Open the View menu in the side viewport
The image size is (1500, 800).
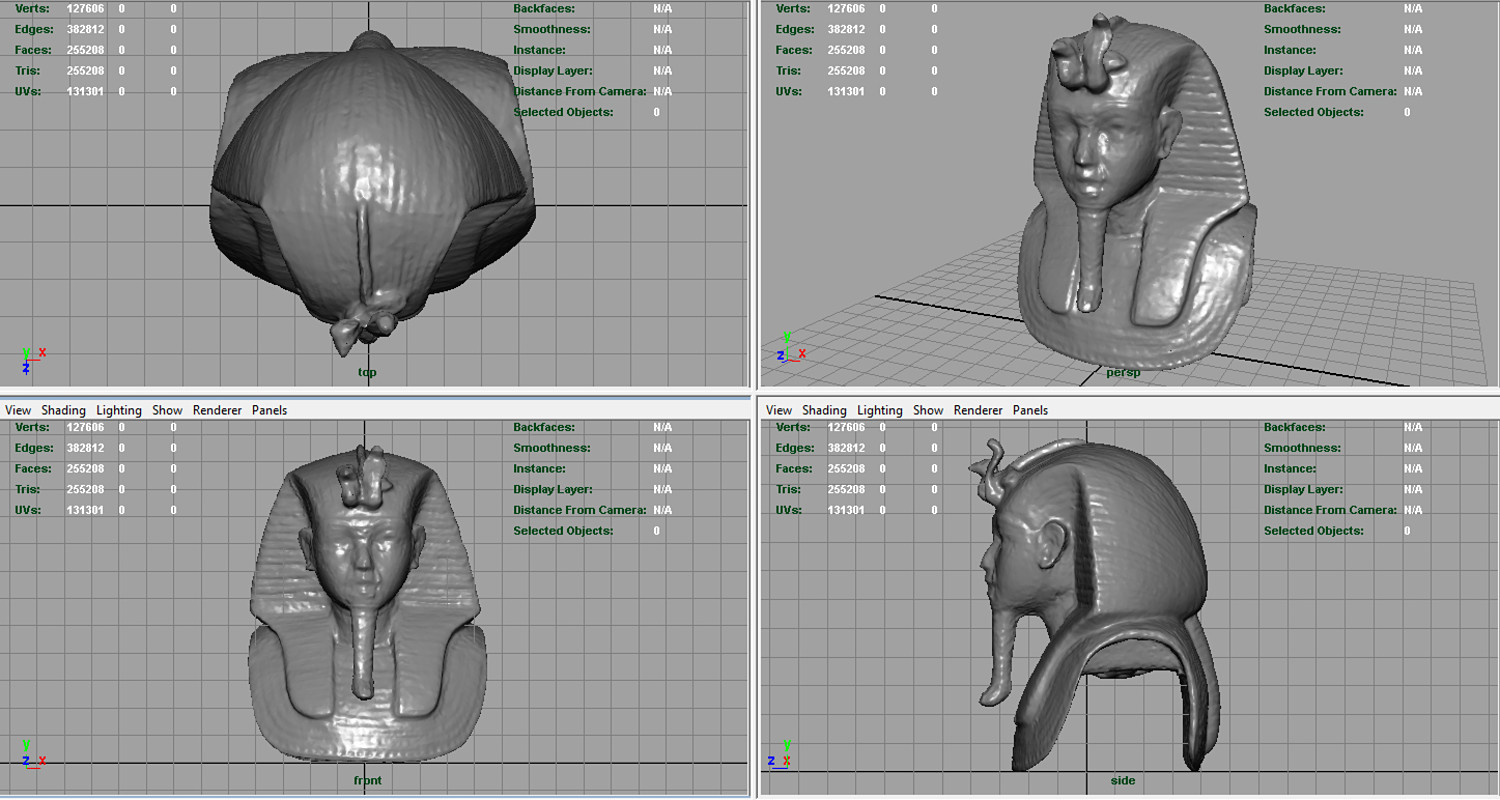(x=779, y=410)
